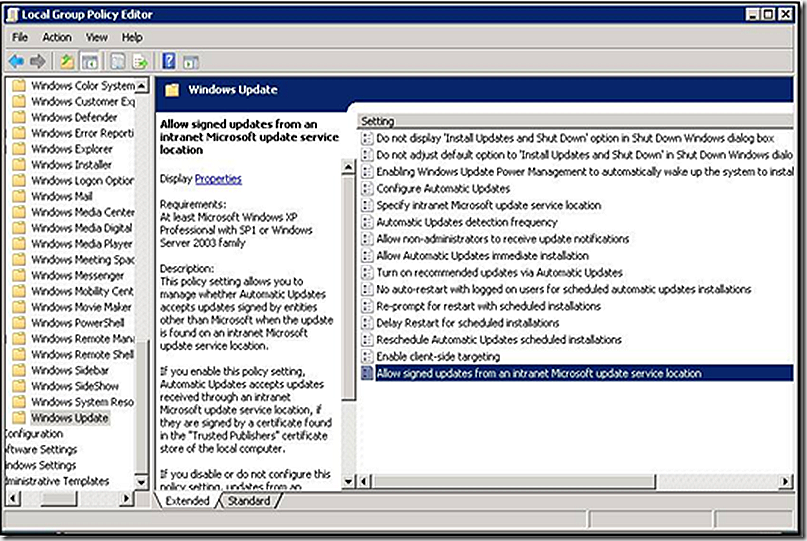This screenshot has height=541, width=807.
Task: Click description pane scroll down arrow
Action: (x=348, y=482)
